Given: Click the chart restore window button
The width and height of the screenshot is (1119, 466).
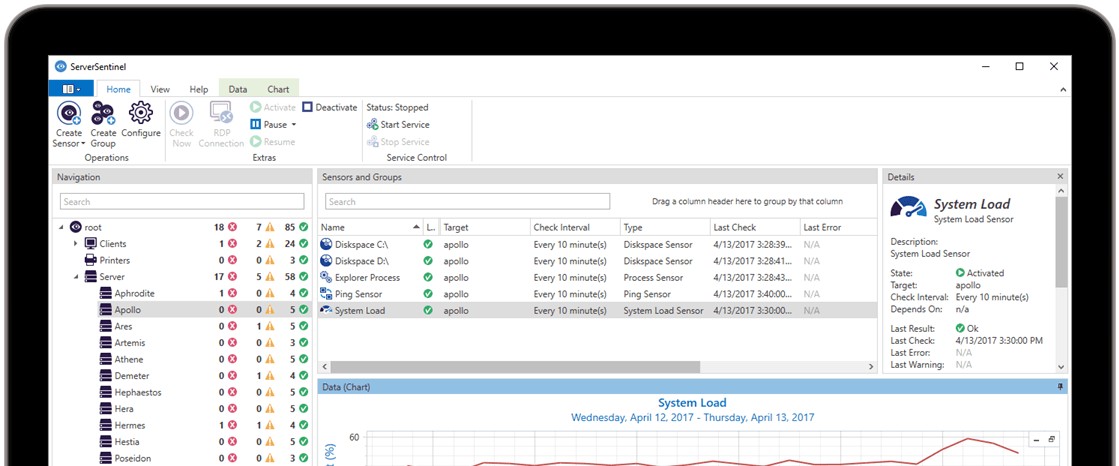Looking at the screenshot, I should (1050, 439).
